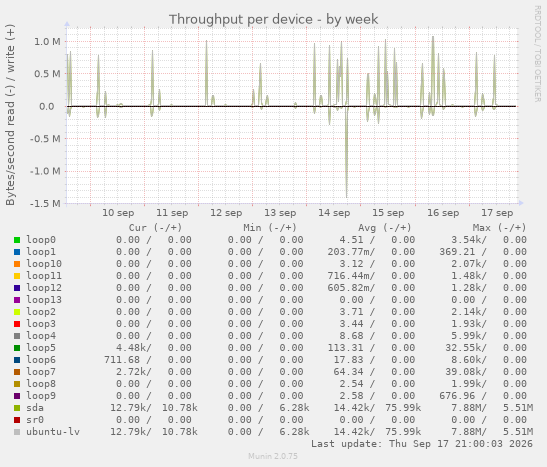Screen dimensions: 547x467
Task: Select the 'loop0' legend label
Action: (x=41, y=240)
